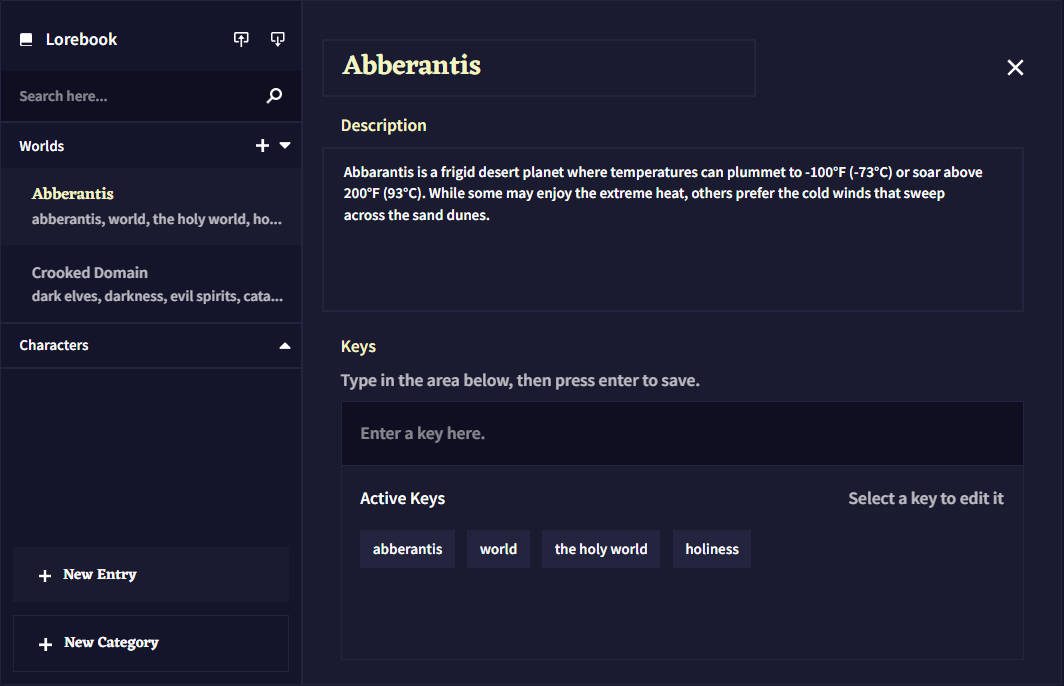Collapse the Worlds section chevron
The width and height of the screenshot is (1064, 686).
click(285, 145)
